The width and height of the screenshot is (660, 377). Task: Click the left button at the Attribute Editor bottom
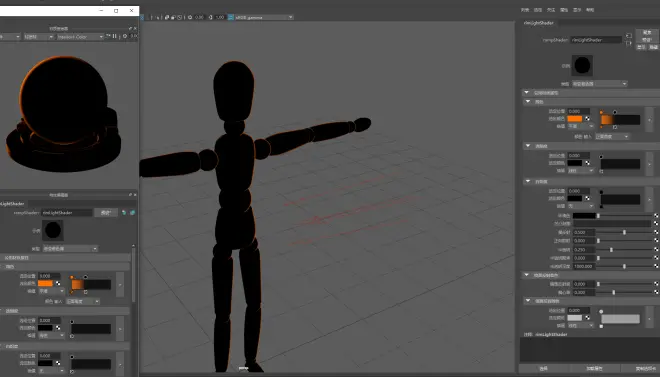pyautogui.click(x=544, y=369)
